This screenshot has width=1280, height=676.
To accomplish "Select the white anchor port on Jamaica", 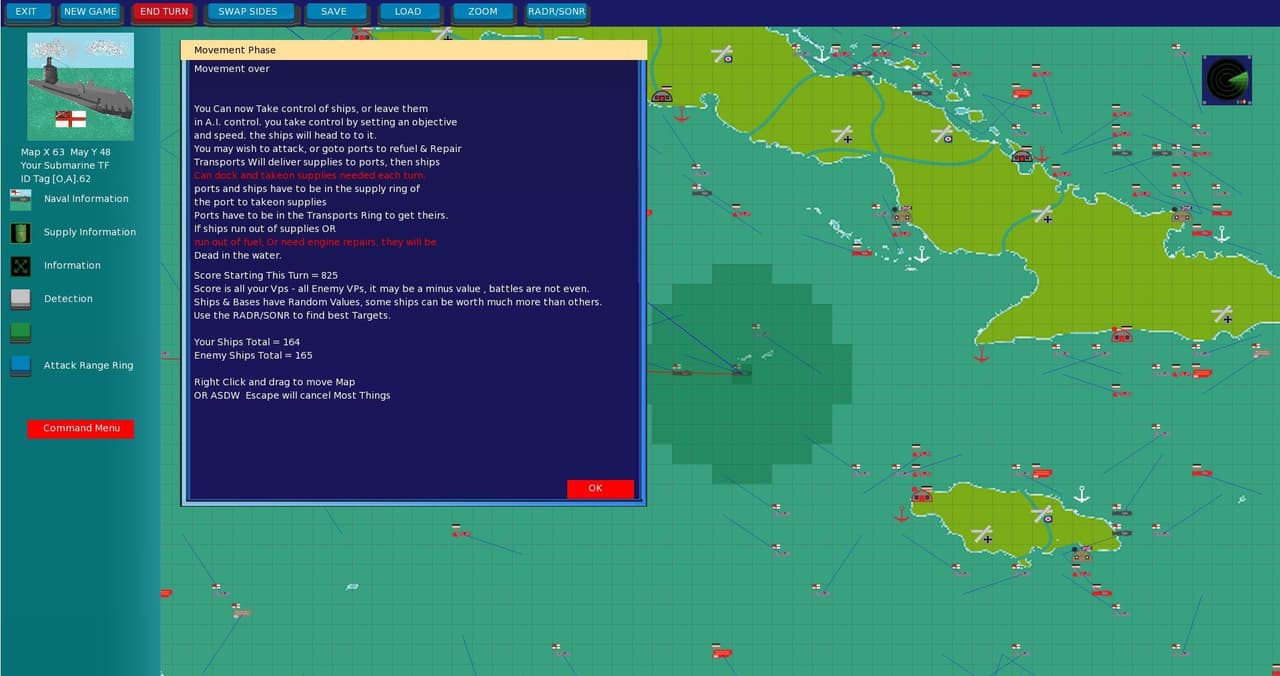I will 1081,494.
